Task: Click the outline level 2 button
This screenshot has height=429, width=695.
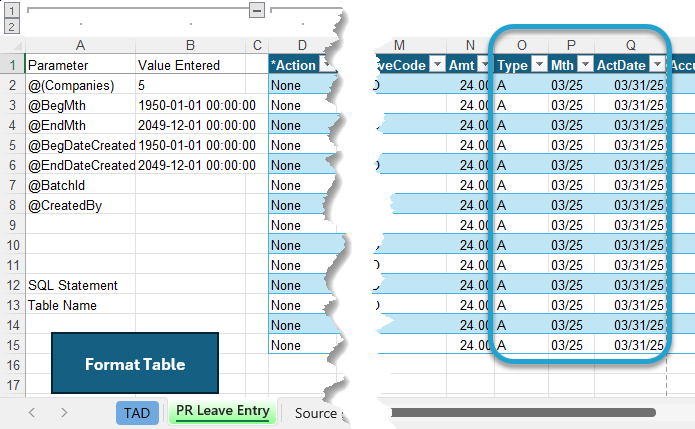Action: 12,26
